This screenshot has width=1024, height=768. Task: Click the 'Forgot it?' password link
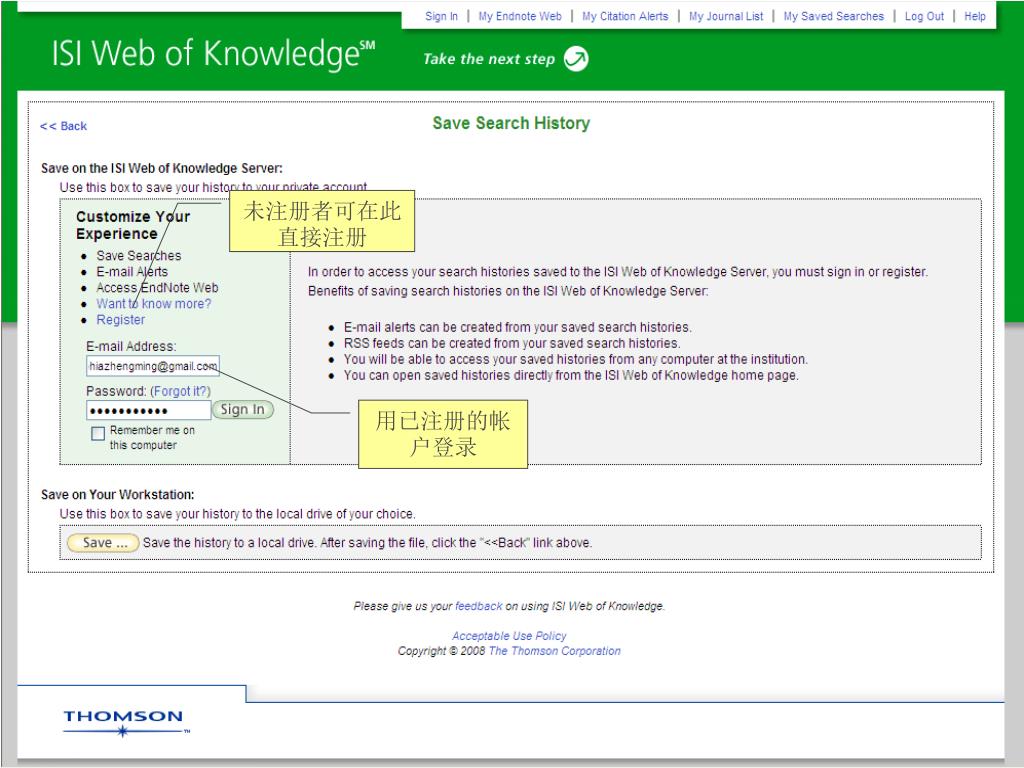point(180,391)
